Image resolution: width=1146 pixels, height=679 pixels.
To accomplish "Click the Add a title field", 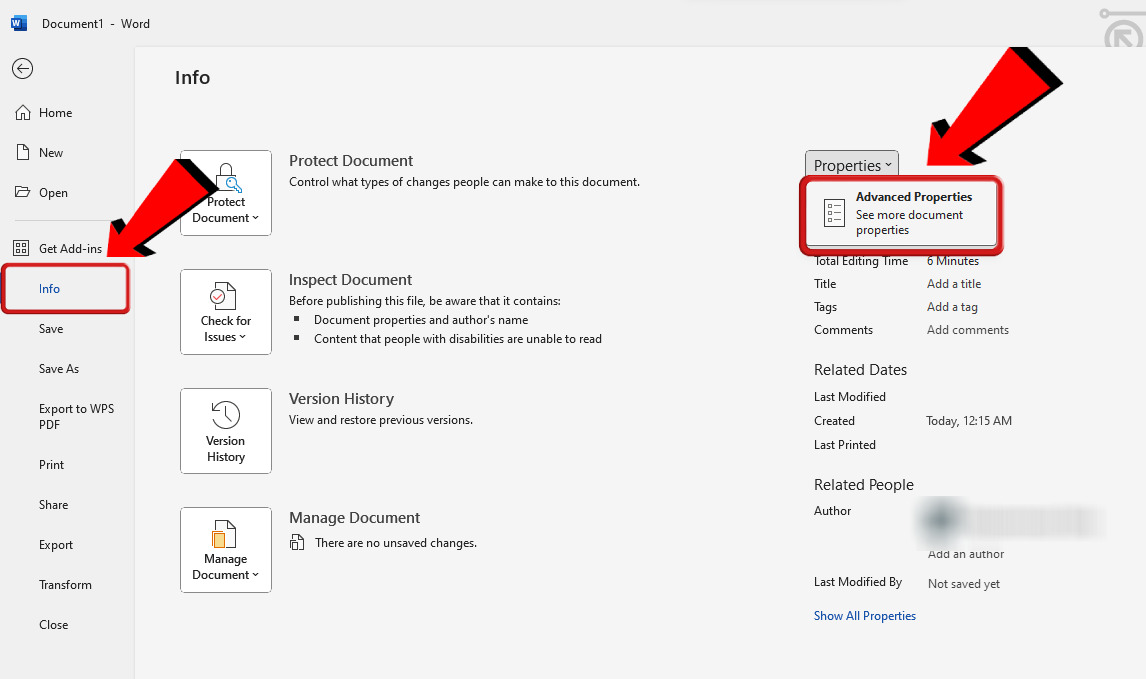I will [954, 284].
